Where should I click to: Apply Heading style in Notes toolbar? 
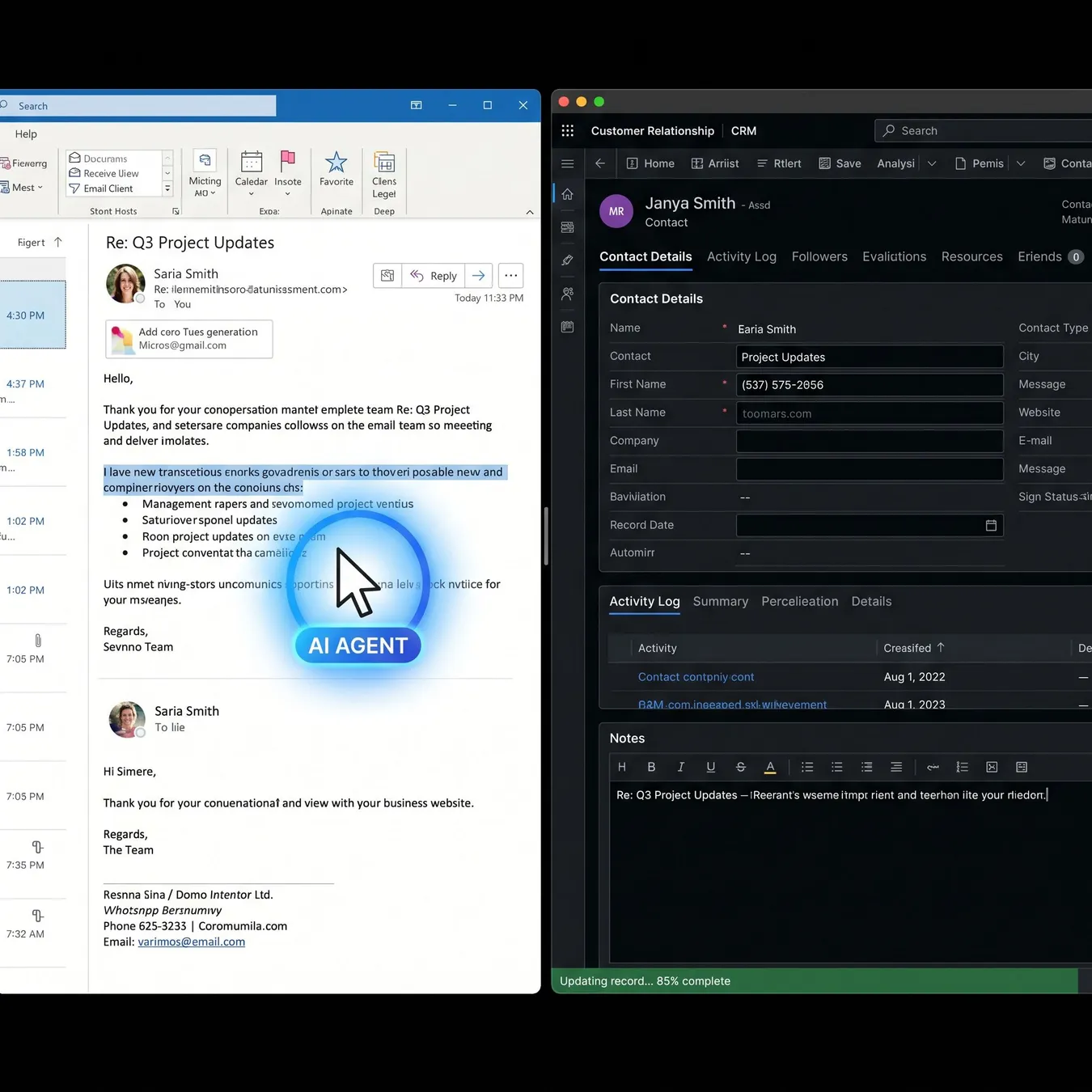pyautogui.click(x=622, y=767)
